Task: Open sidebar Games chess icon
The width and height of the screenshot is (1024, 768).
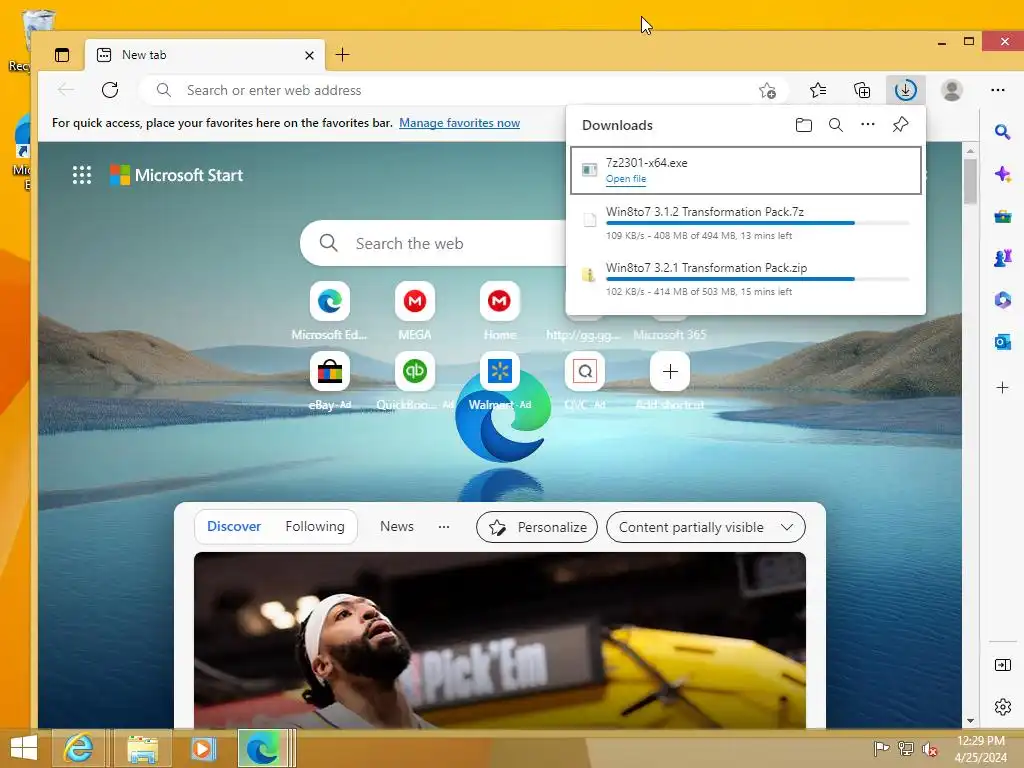Action: tap(1002, 258)
